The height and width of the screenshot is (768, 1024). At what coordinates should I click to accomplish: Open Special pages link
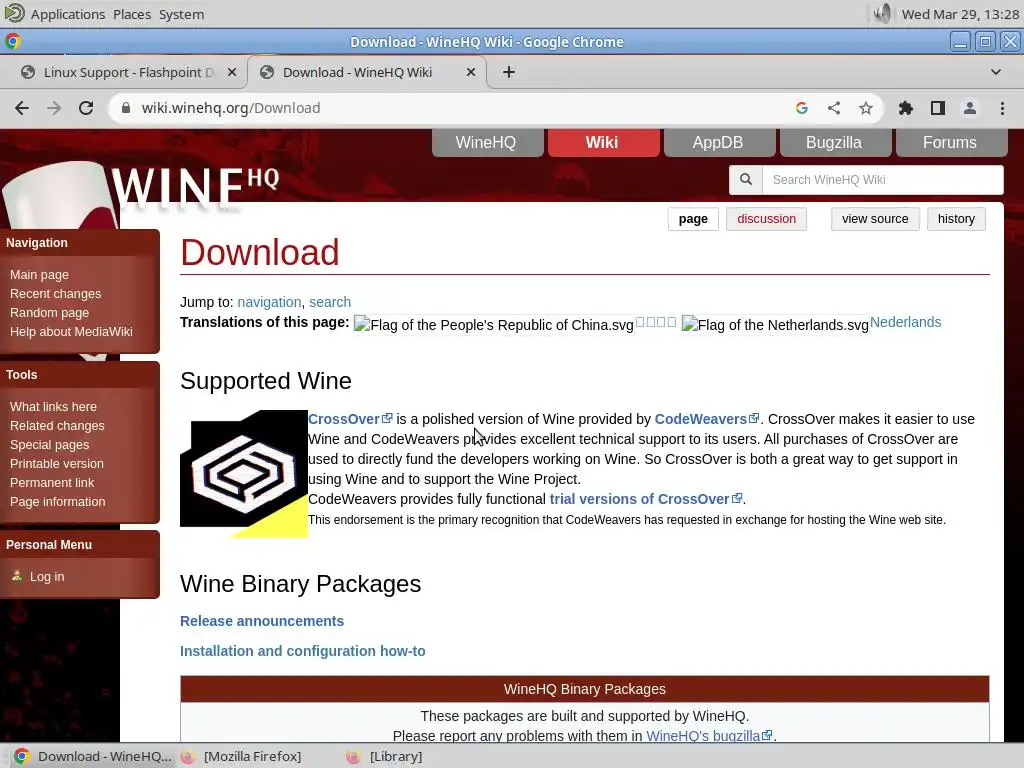49,445
